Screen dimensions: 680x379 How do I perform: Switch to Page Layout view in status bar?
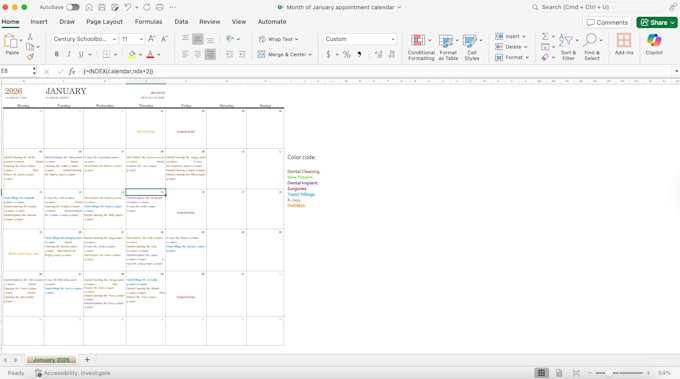559,373
